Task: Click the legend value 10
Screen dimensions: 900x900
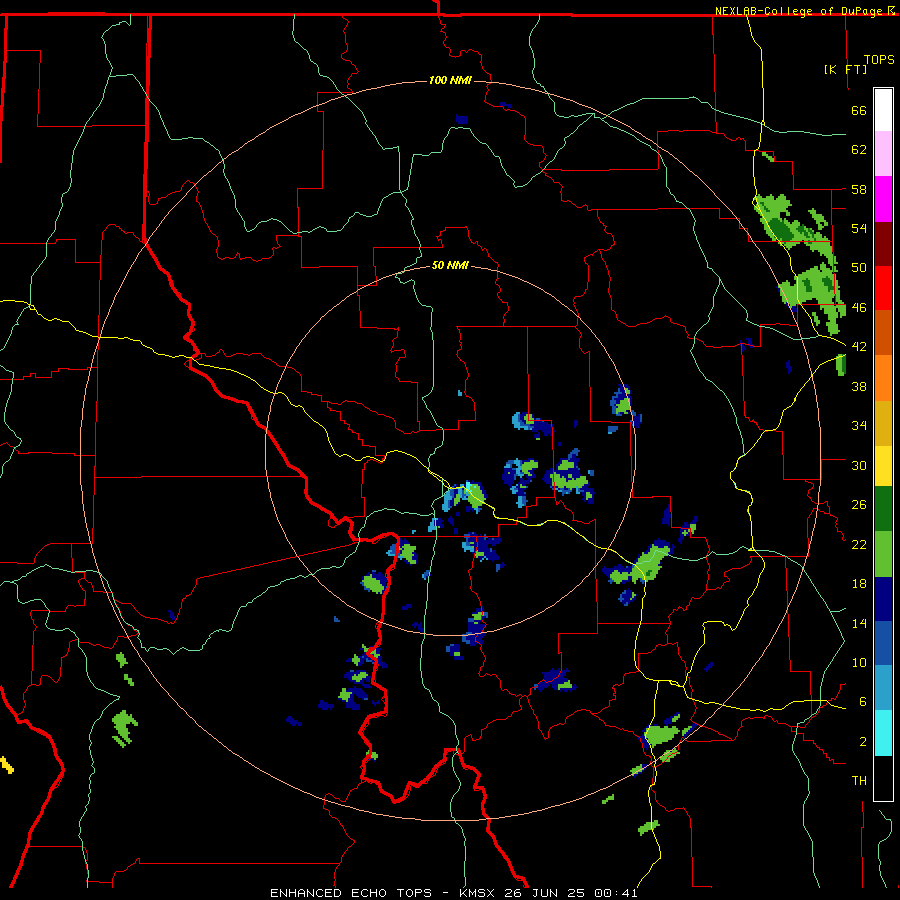Action: pos(859,662)
